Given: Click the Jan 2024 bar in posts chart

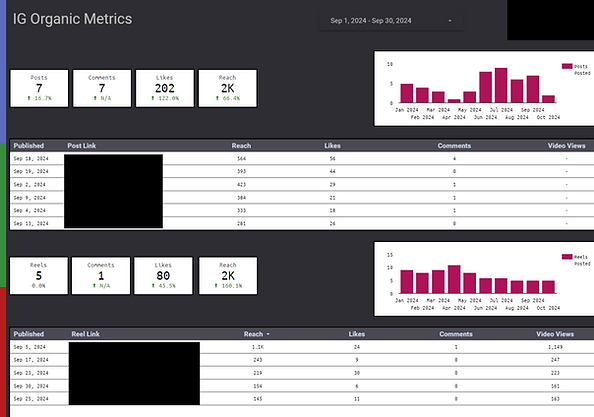Looking at the screenshot, I should pos(407,93).
